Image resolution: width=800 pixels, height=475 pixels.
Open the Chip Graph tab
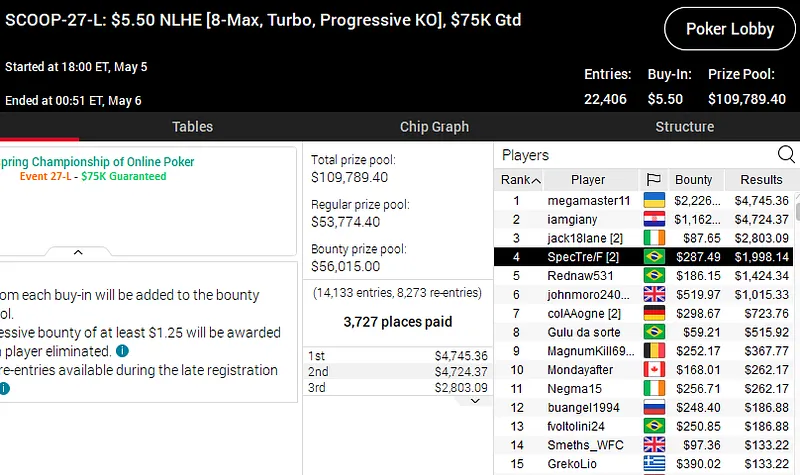tap(434, 127)
